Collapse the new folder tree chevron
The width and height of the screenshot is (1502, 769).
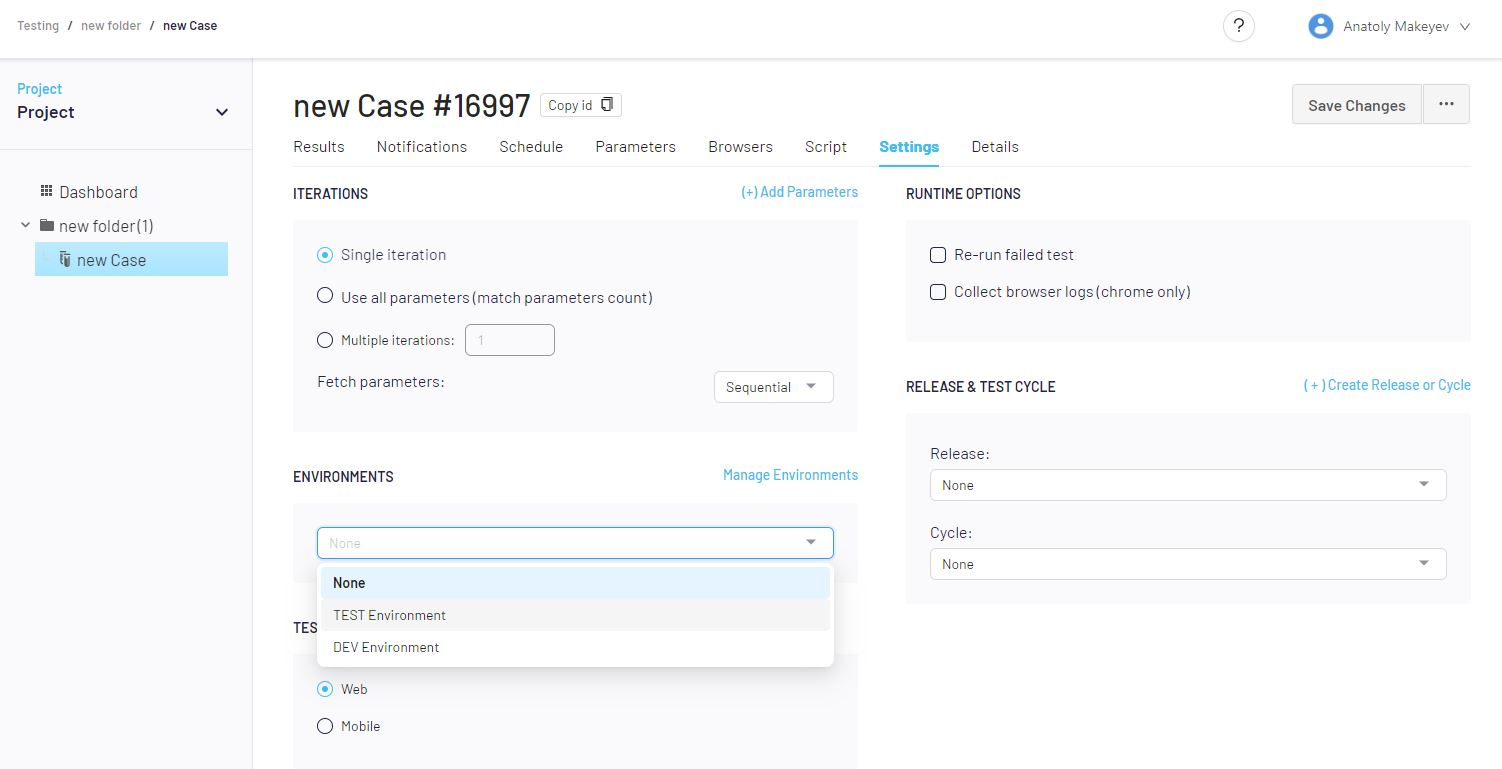click(25, 225)
